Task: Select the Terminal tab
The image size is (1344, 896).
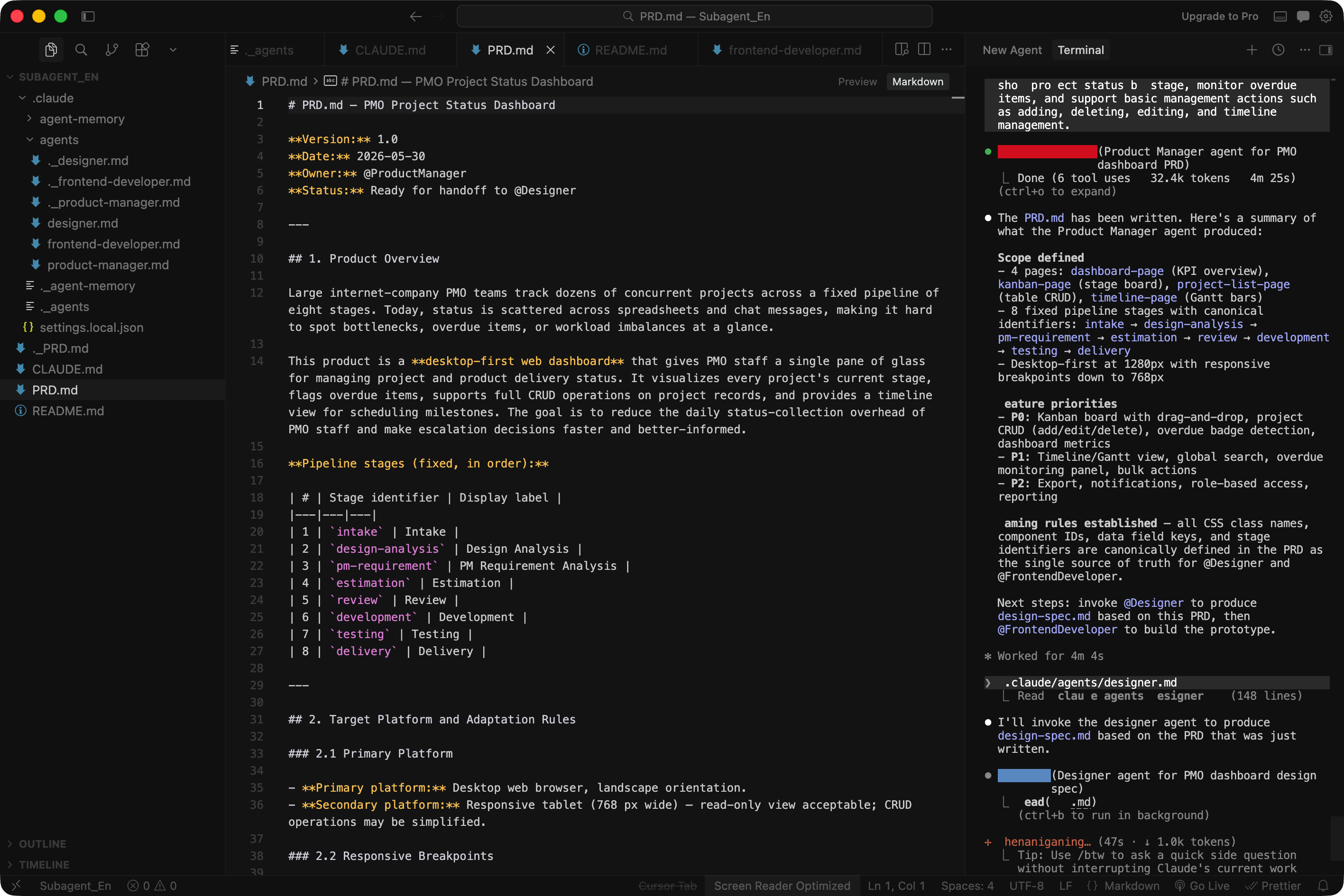Action: (x=1080, y=50)
